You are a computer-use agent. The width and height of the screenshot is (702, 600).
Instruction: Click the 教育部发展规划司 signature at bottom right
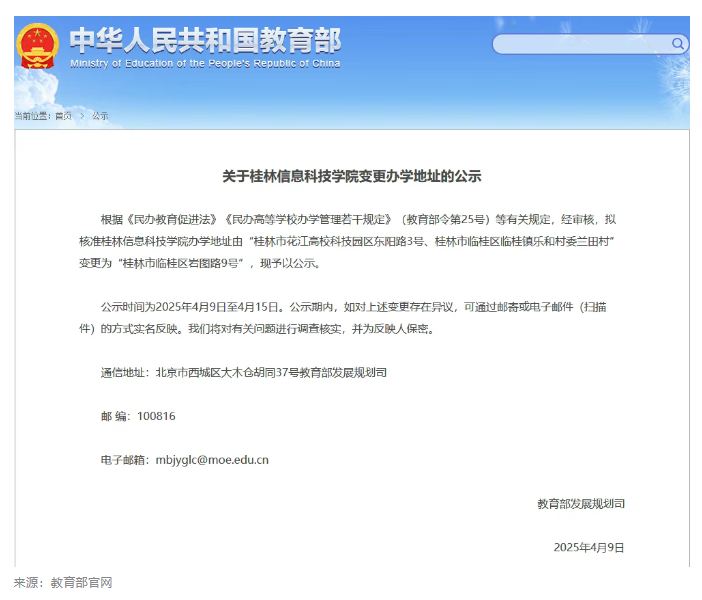click(580, 504)
